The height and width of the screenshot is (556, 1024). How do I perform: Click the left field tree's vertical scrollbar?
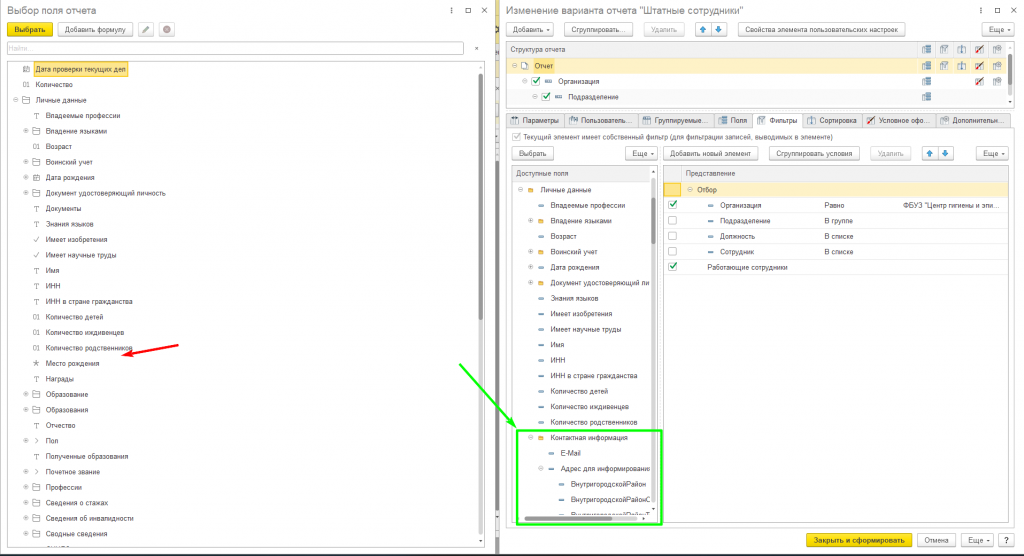[481, 196]
